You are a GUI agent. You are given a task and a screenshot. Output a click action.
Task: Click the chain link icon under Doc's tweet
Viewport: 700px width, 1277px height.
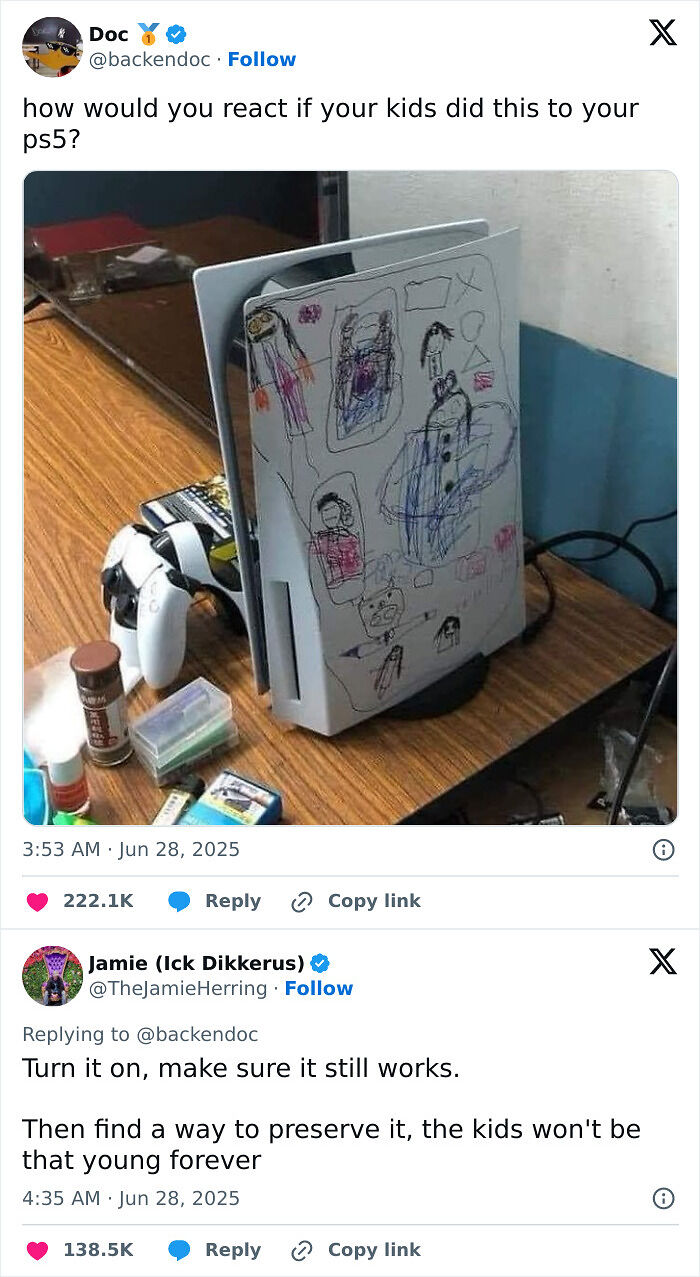pyautogui.click(x=302, y=901)
